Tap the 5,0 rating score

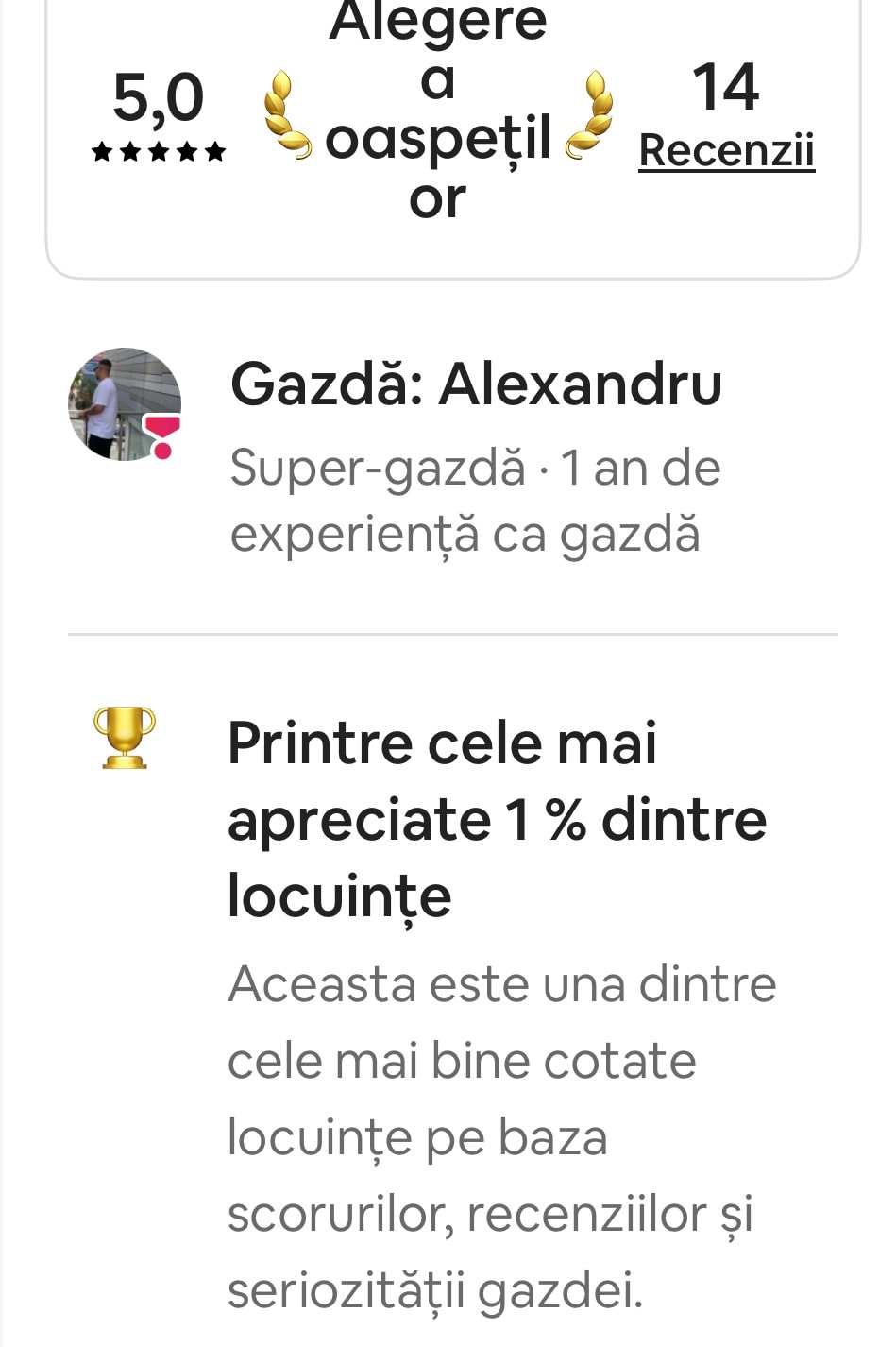[x=158, y=96]
